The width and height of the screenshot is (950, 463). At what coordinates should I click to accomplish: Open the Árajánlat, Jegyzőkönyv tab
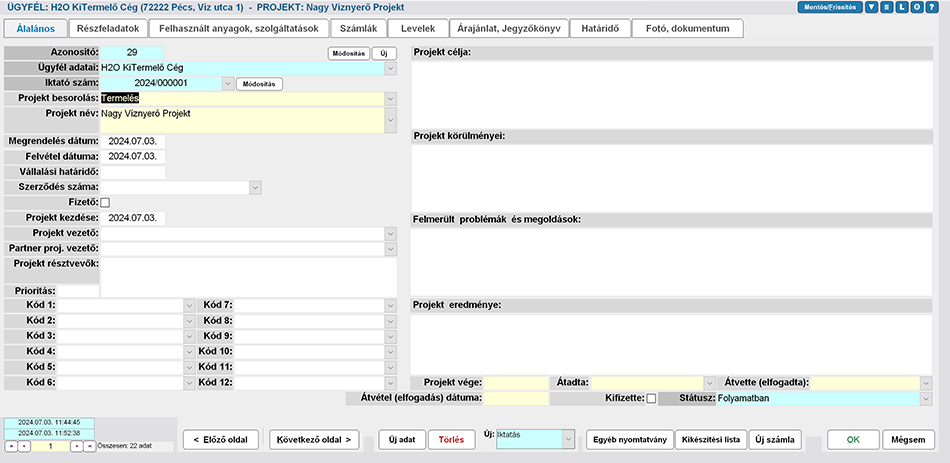tap(510, 28)
